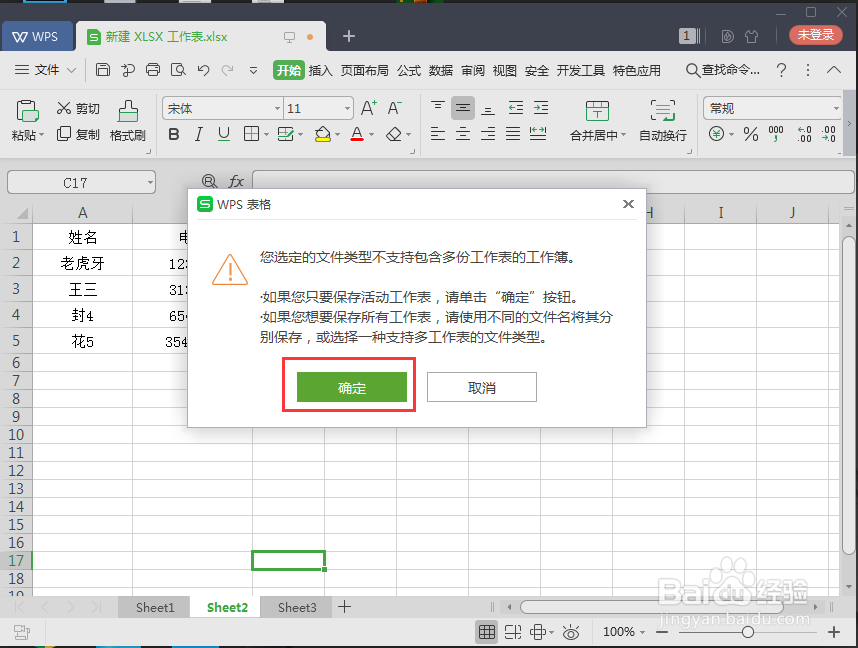Open the font name (宋体) dropdown
The height and width of the screenshot is (648, 858).
click(x=277, y=107)
